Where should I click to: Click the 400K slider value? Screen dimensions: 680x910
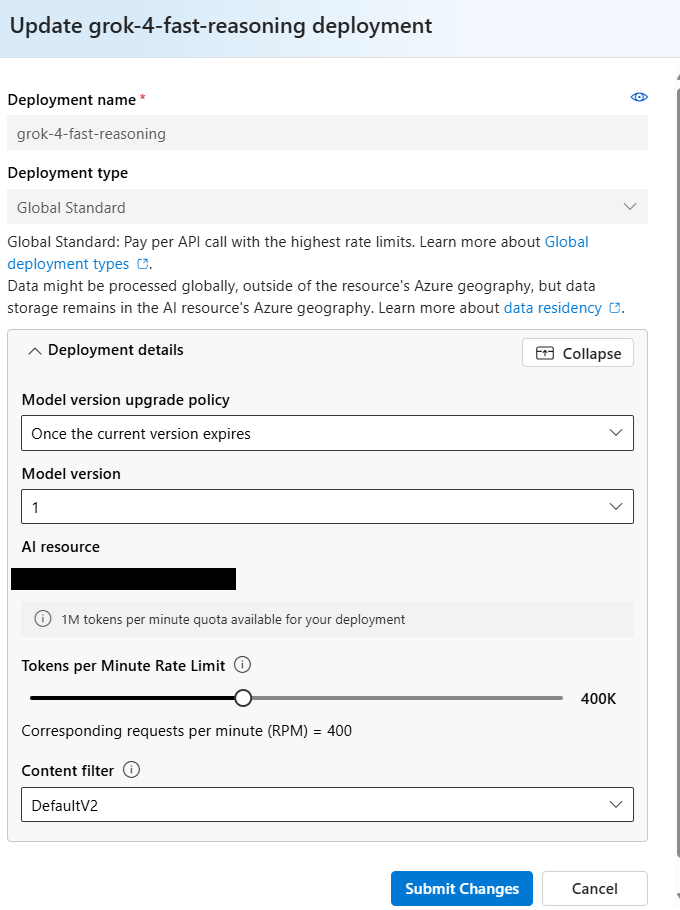click(598, 698)
